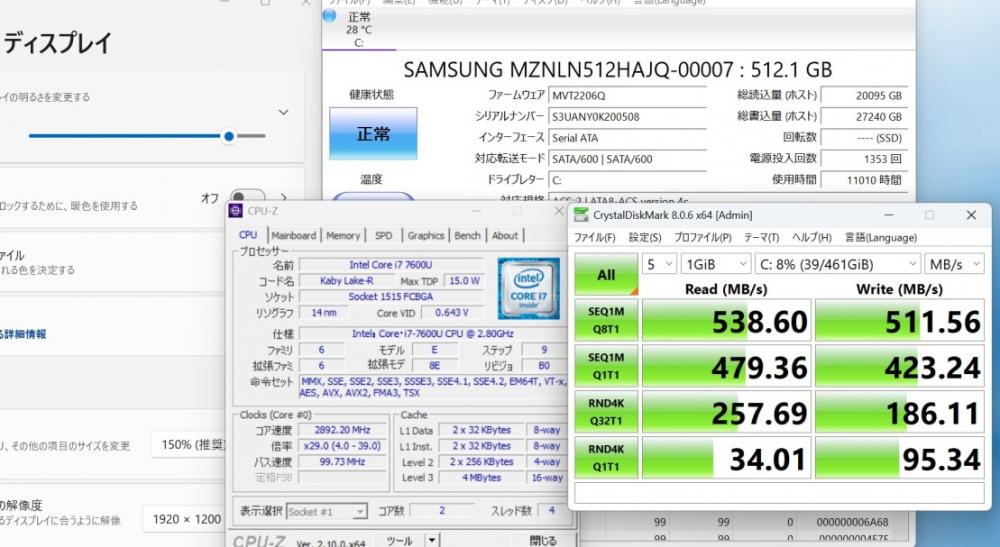Switch to the About tab in CPU-Z
The width and height of the screenshot is (1000, 547).
click(x=505, y=235)
